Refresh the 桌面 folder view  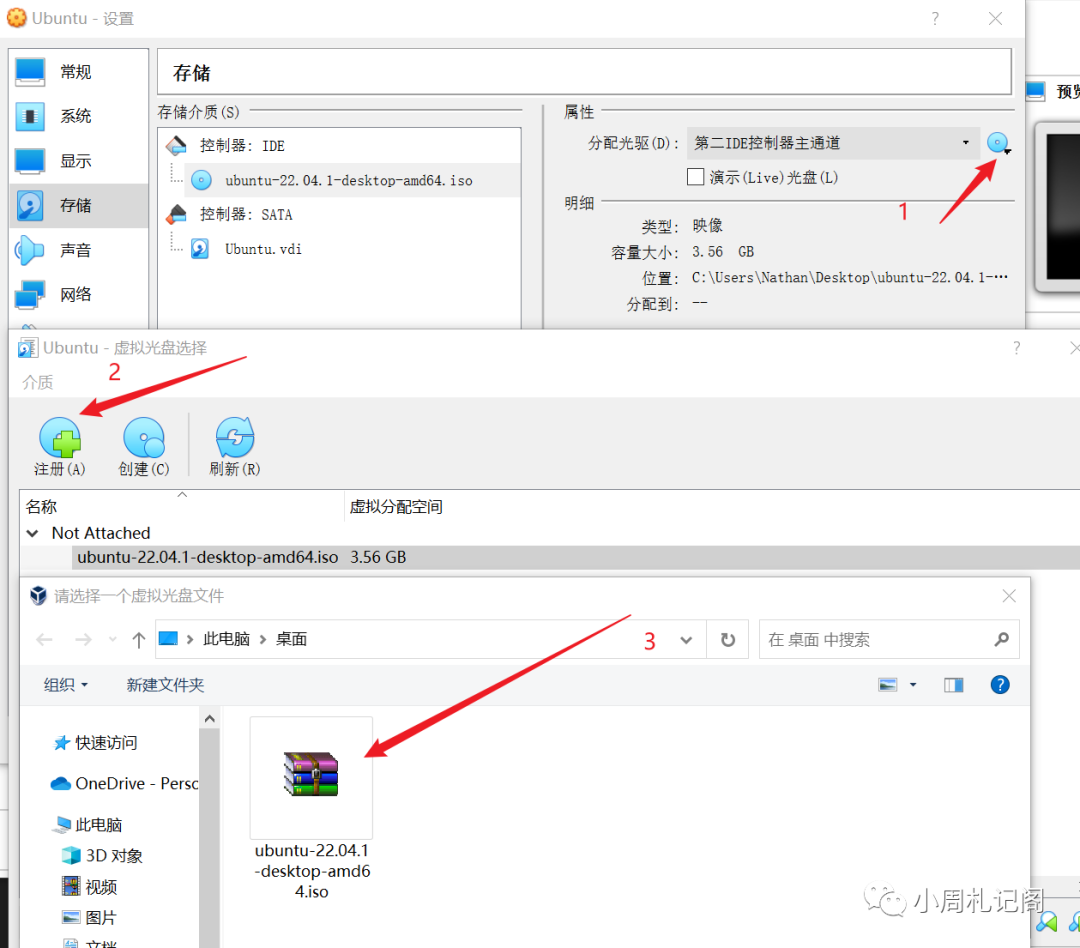click(728, 640)
